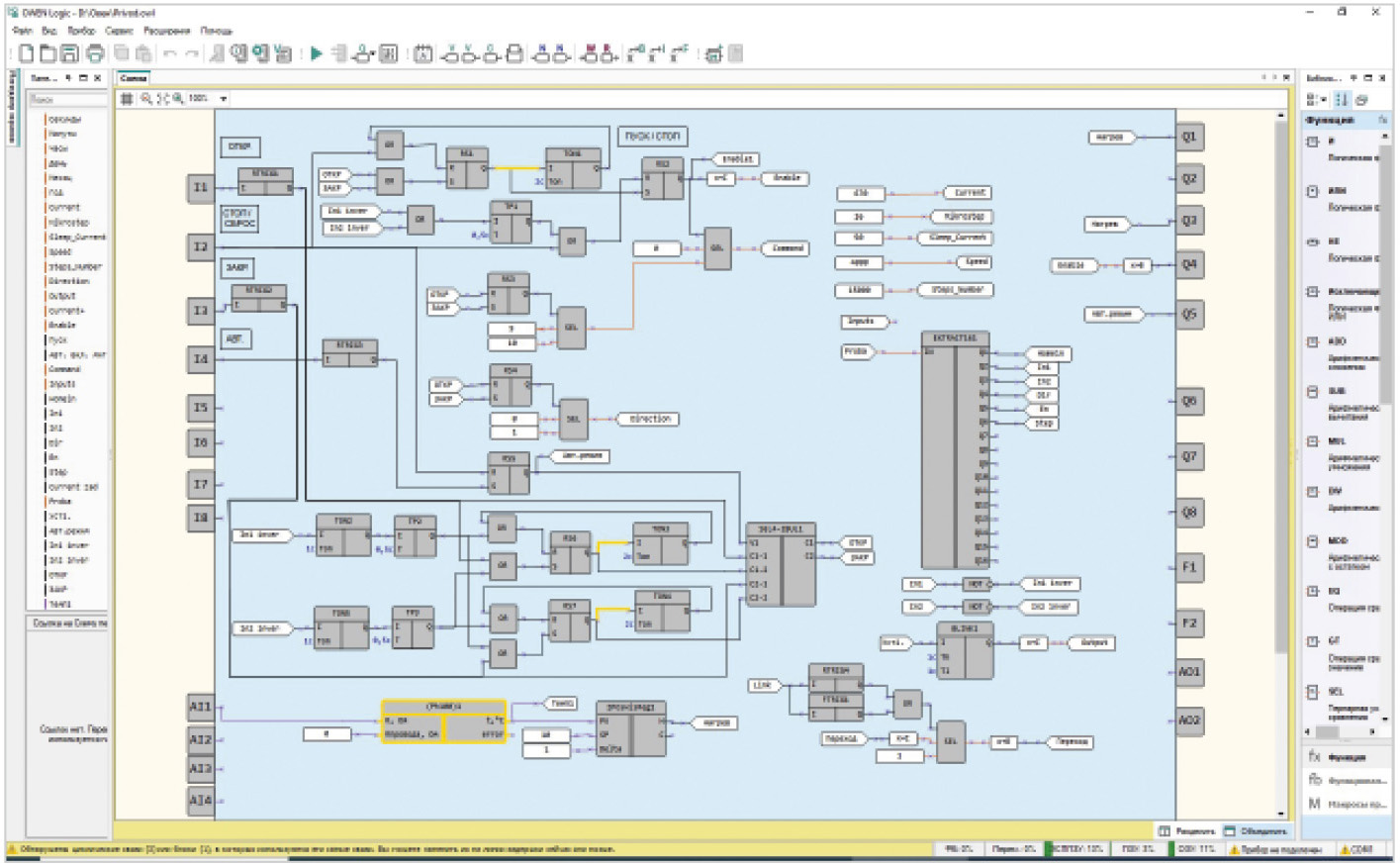Toggle pin on the variables panel
The image size is (1400, 865).
click(68, 78)
